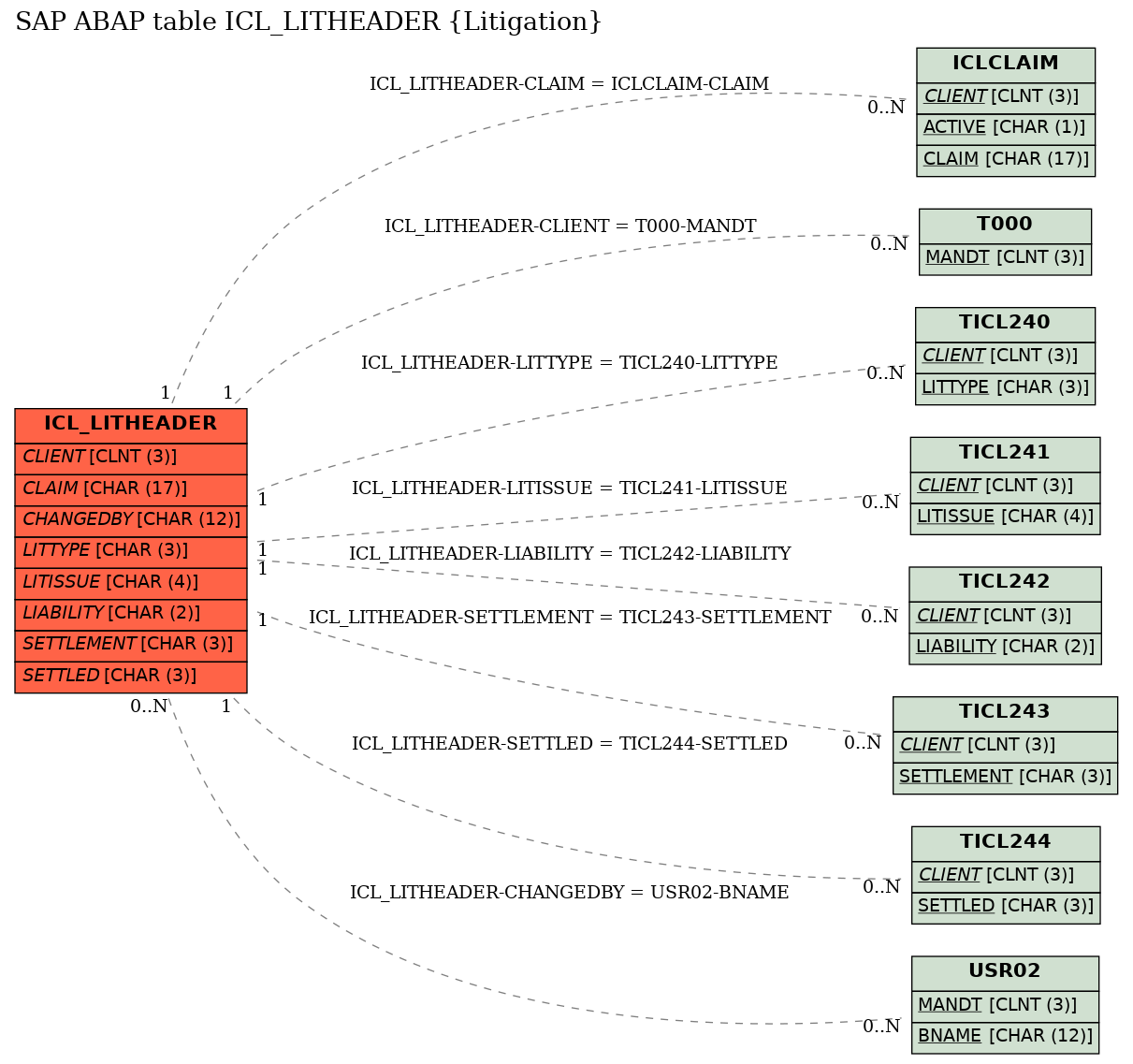Select the CLAIM [CHAR (17)] field in ICL_LITHEADER
The image size is (1133, 1064).
(x=131, y=488)
